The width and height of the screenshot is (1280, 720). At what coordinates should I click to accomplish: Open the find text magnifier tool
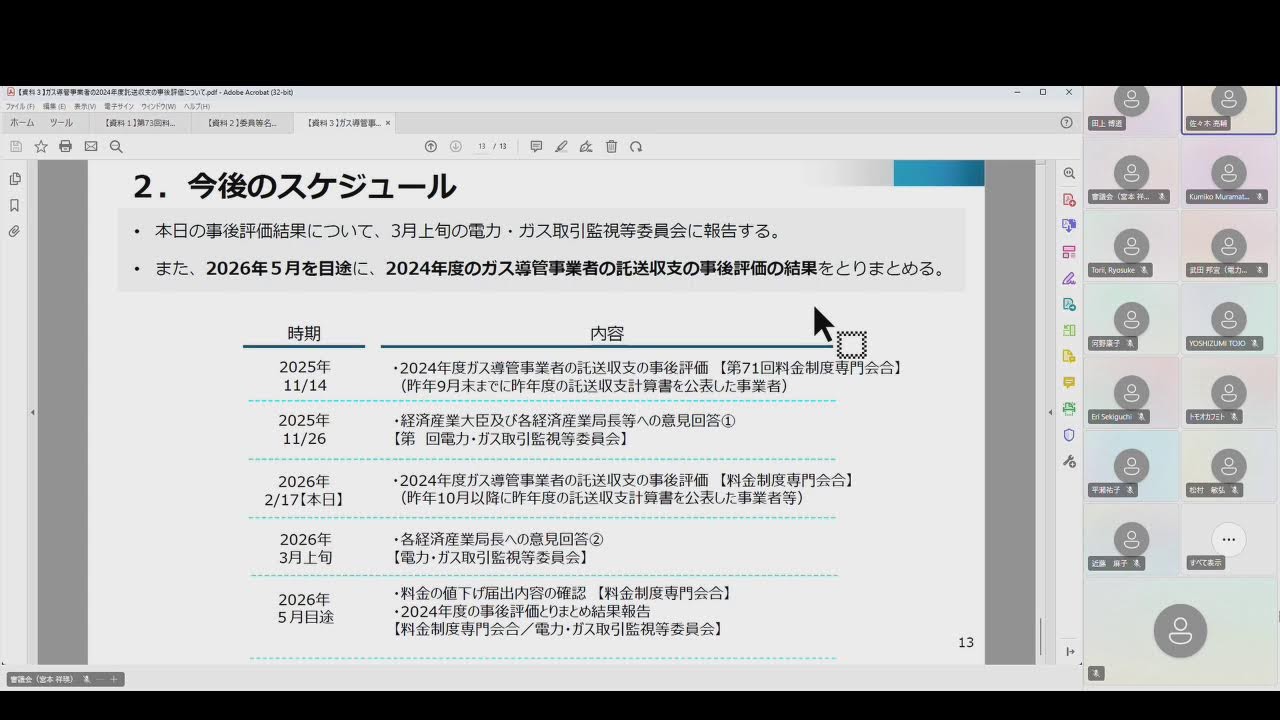(116, 146)
